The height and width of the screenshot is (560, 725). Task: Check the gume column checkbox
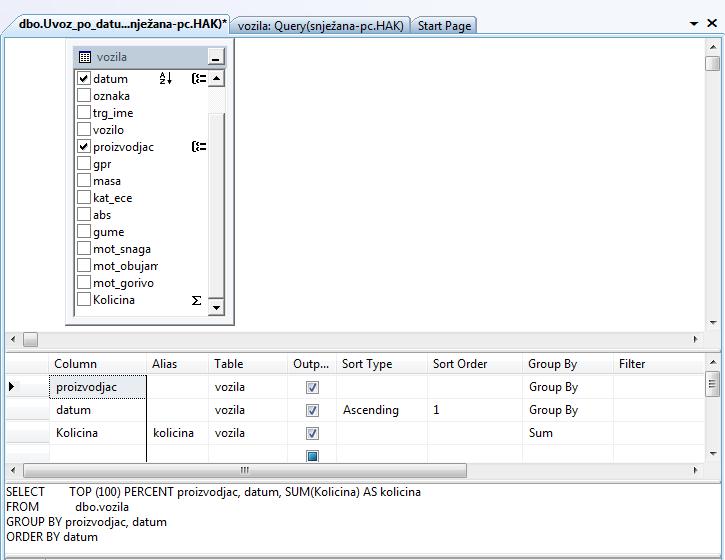[x=83, y=232]
